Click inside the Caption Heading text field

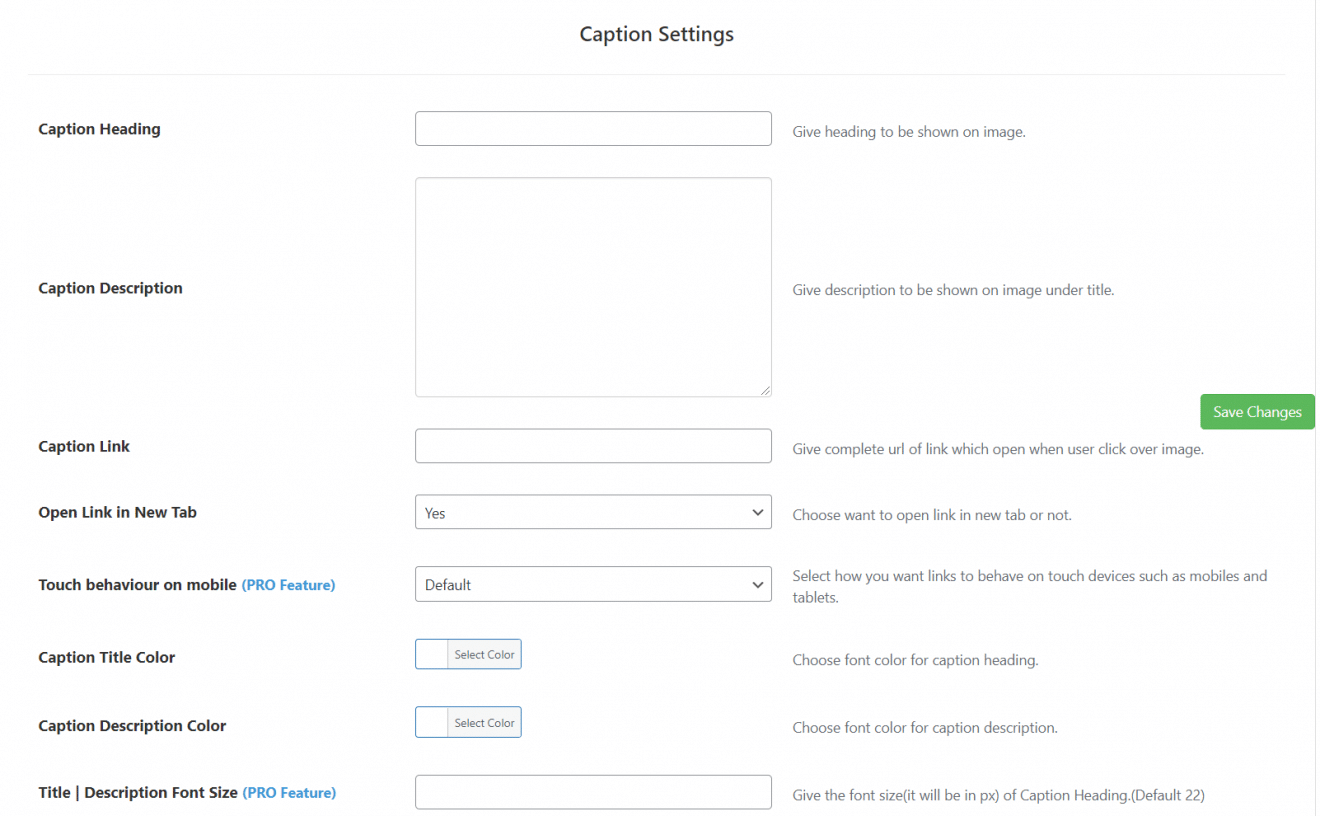(593, 128)
